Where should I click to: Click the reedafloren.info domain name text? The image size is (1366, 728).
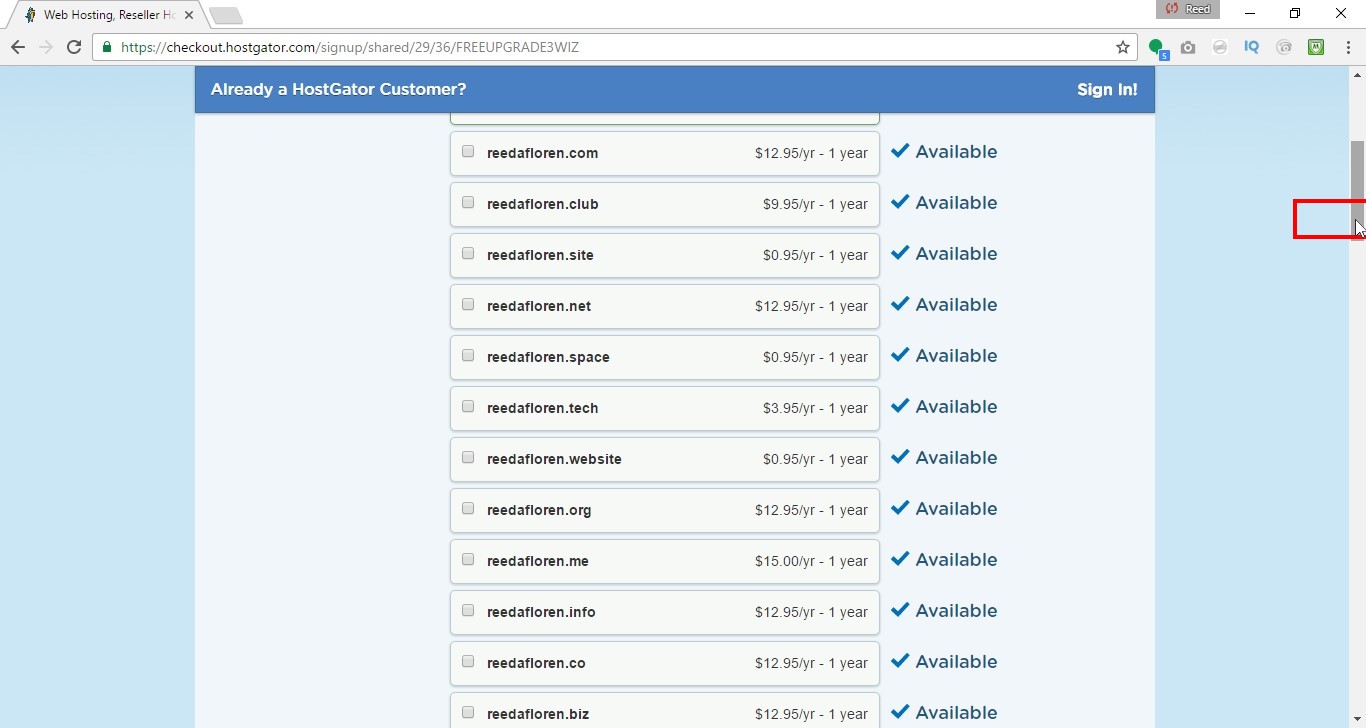point(541,613)
